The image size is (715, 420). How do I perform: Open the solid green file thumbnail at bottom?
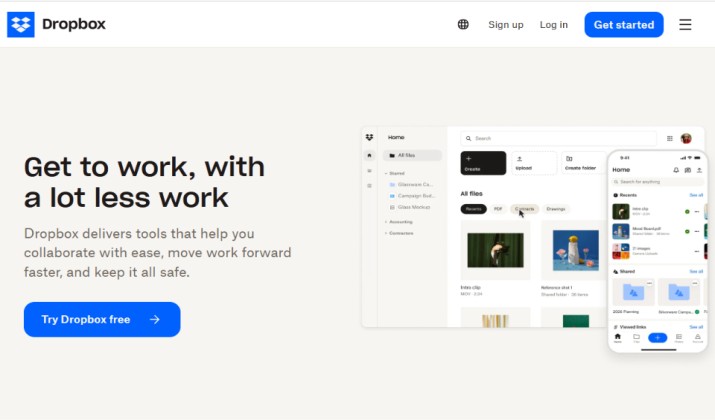click(575, 321)
